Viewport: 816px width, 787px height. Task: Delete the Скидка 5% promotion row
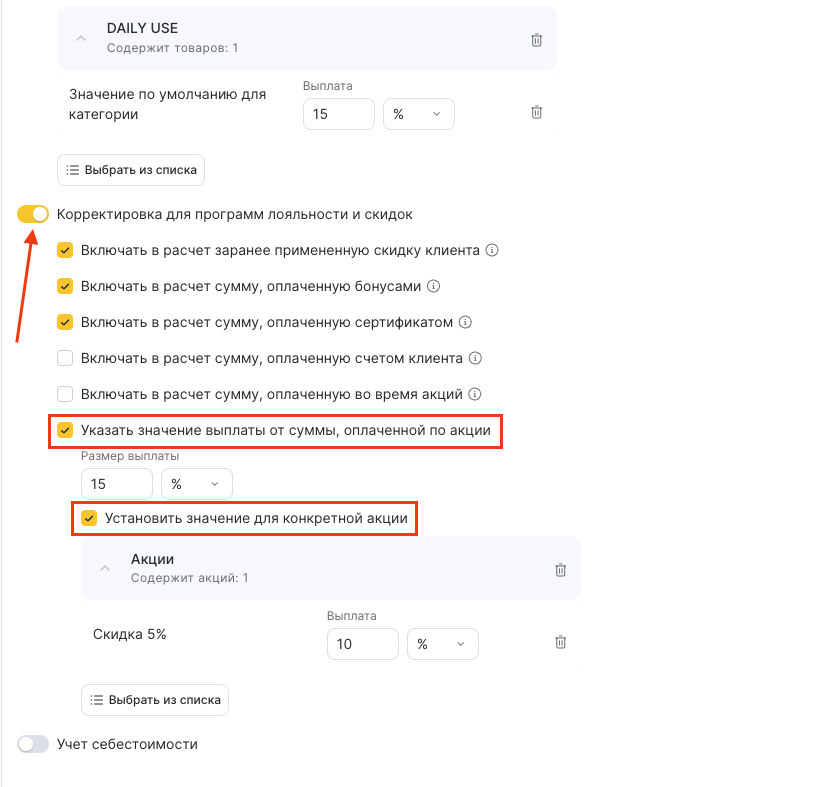(561, 643)
